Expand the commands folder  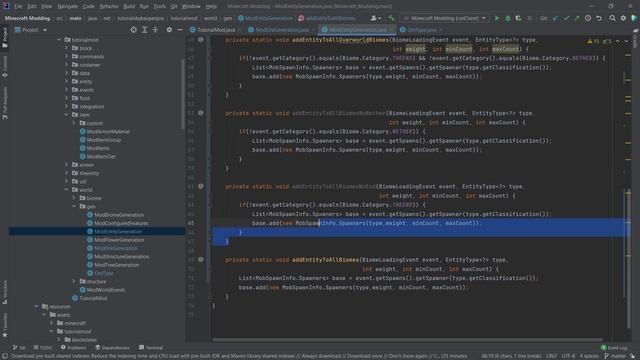point(67,56)
